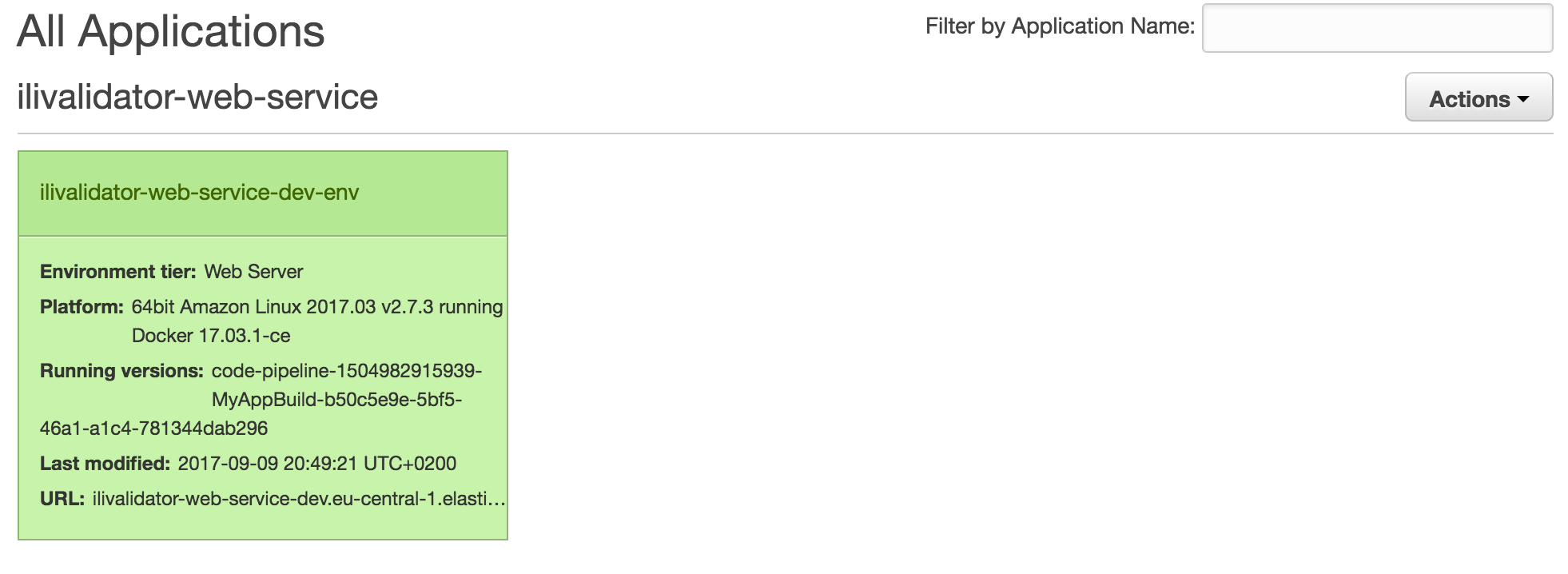Select the All Applications heading
The image size is (1568, 574).
pyautogui.click(x=171, y=32)
